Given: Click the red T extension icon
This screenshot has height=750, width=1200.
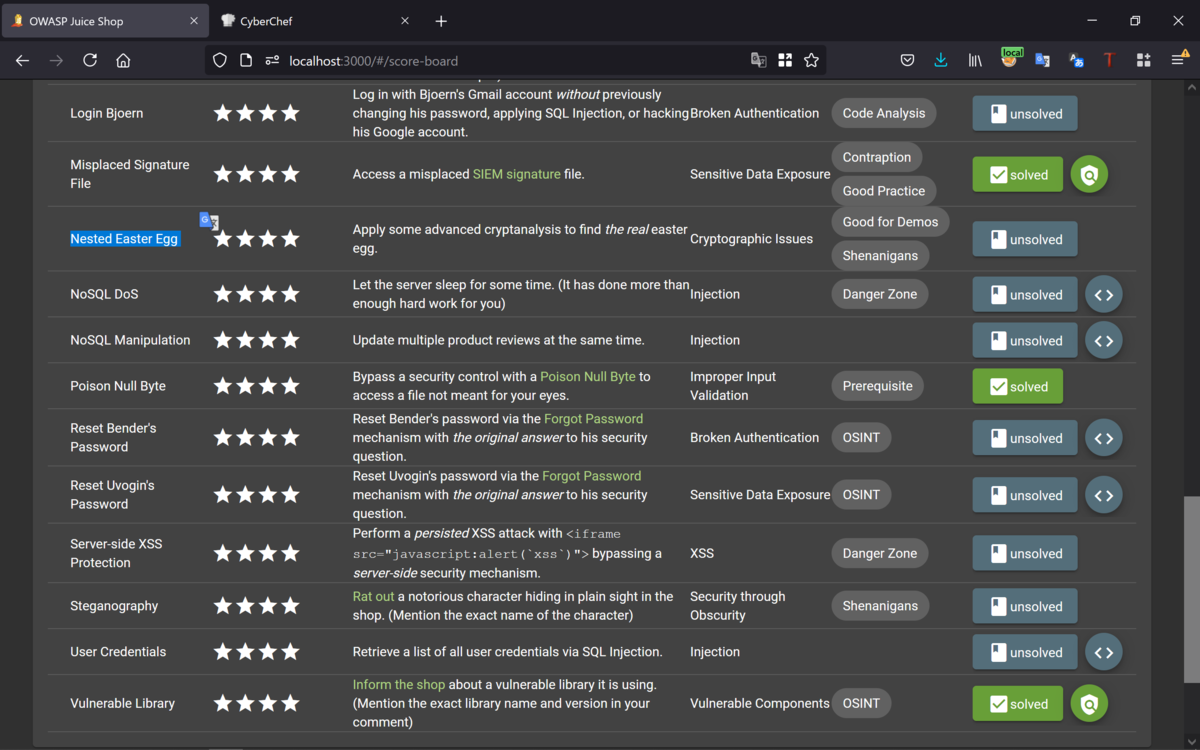Looking at the screenshot, I should pyautogui.click(x=1109, y=60).
